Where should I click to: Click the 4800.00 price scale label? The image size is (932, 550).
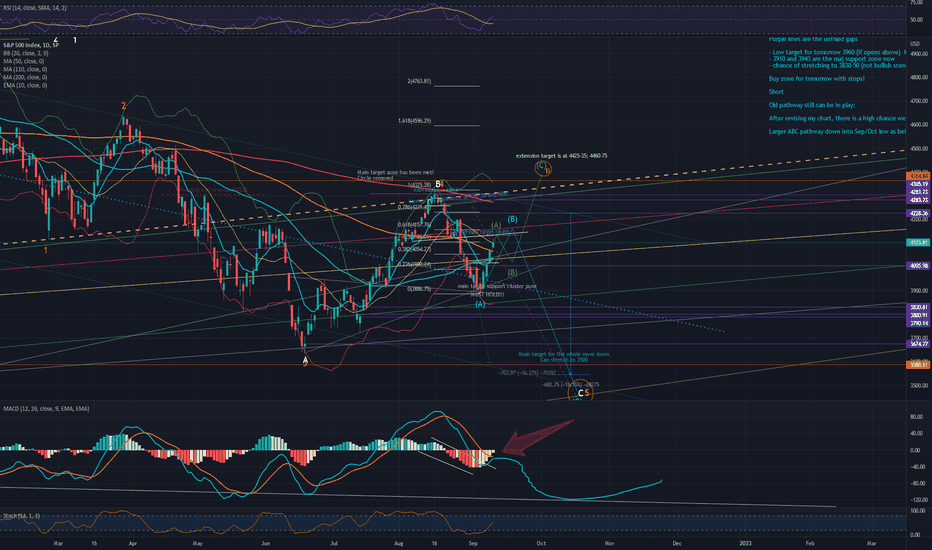(918, 77)
